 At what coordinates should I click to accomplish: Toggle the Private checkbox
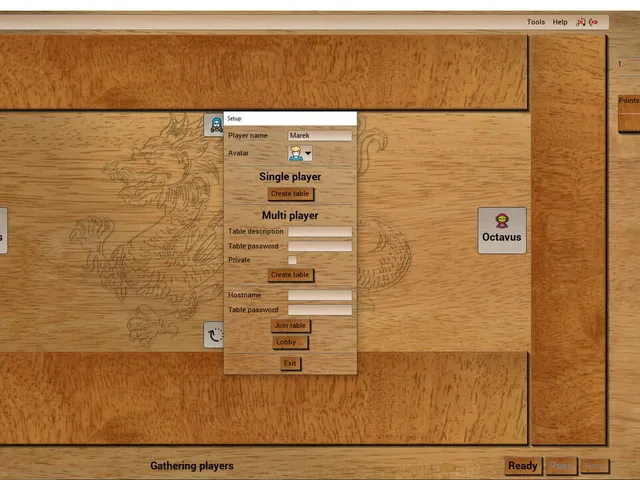(292, 260)
